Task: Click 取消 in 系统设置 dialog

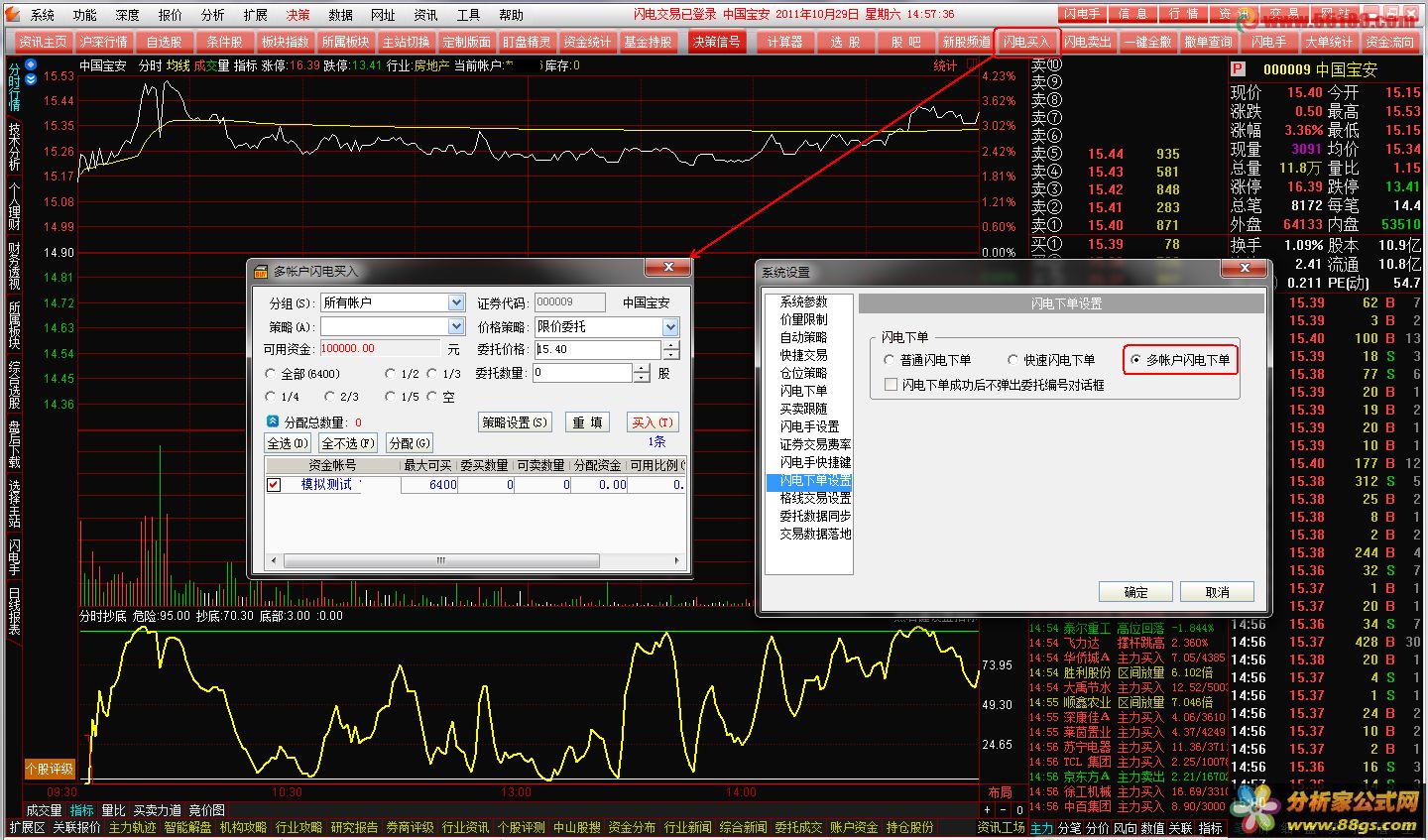Action: point(1217,592)
